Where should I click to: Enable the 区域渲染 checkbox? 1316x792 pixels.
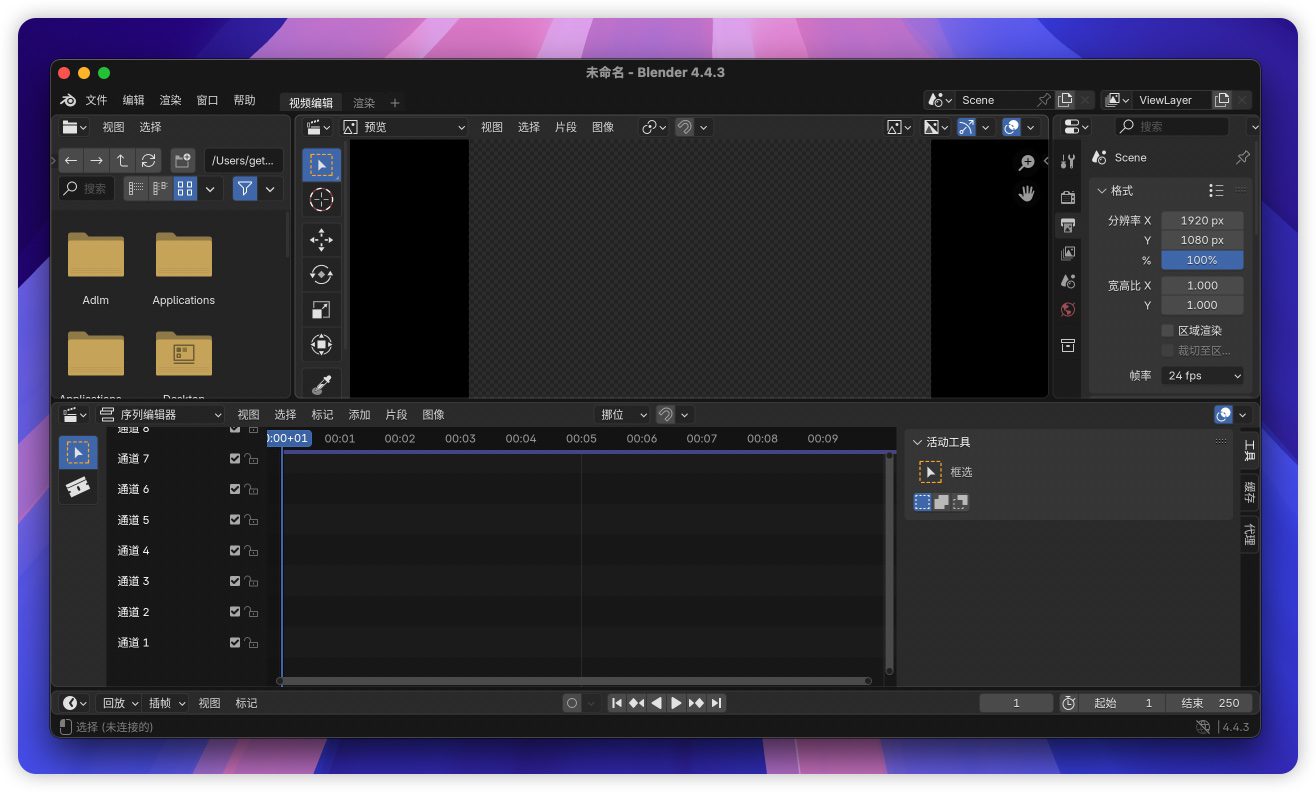(1167, 330)
